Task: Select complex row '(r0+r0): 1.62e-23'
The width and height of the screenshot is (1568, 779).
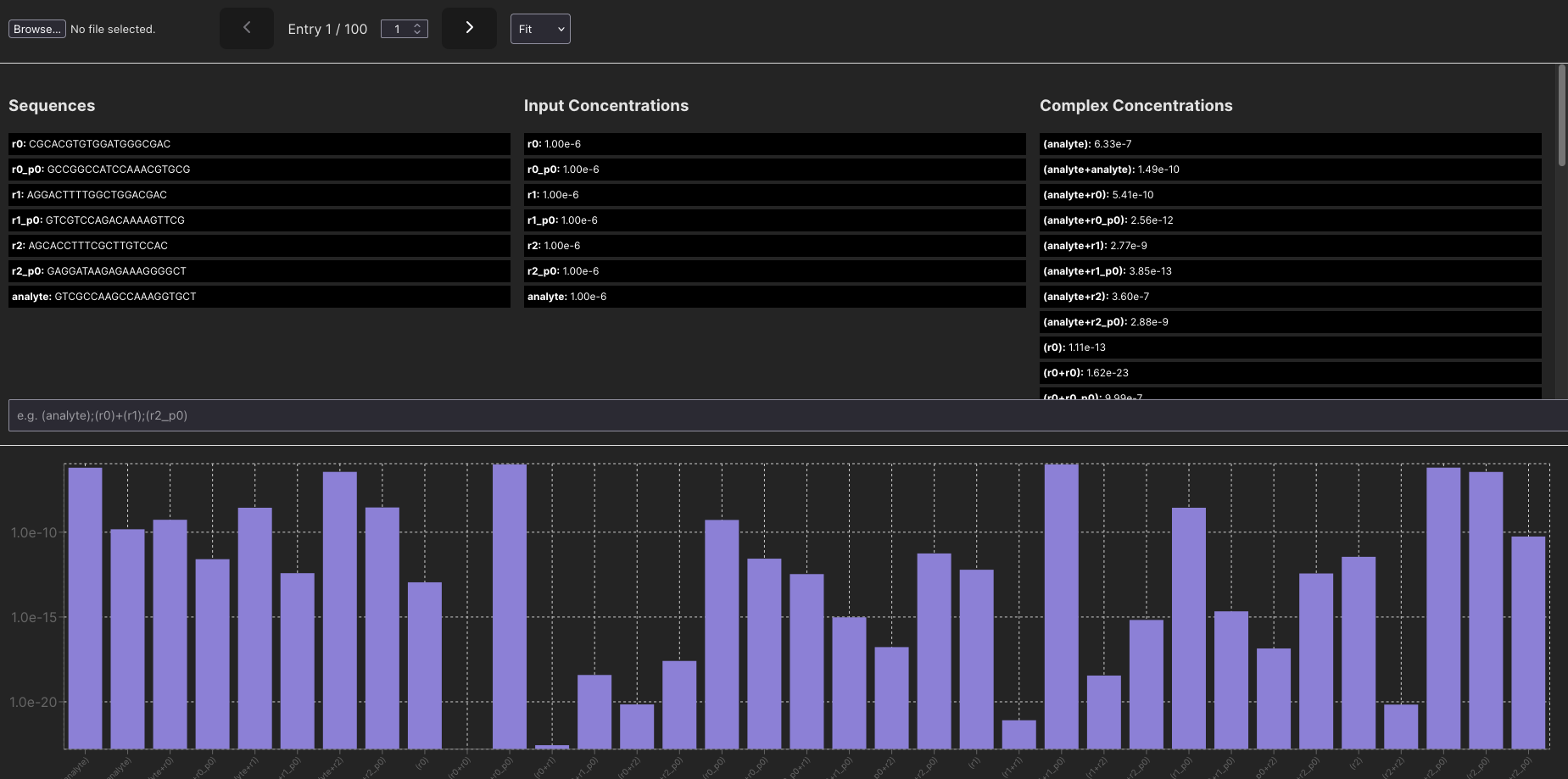Action: point(1291,373)
